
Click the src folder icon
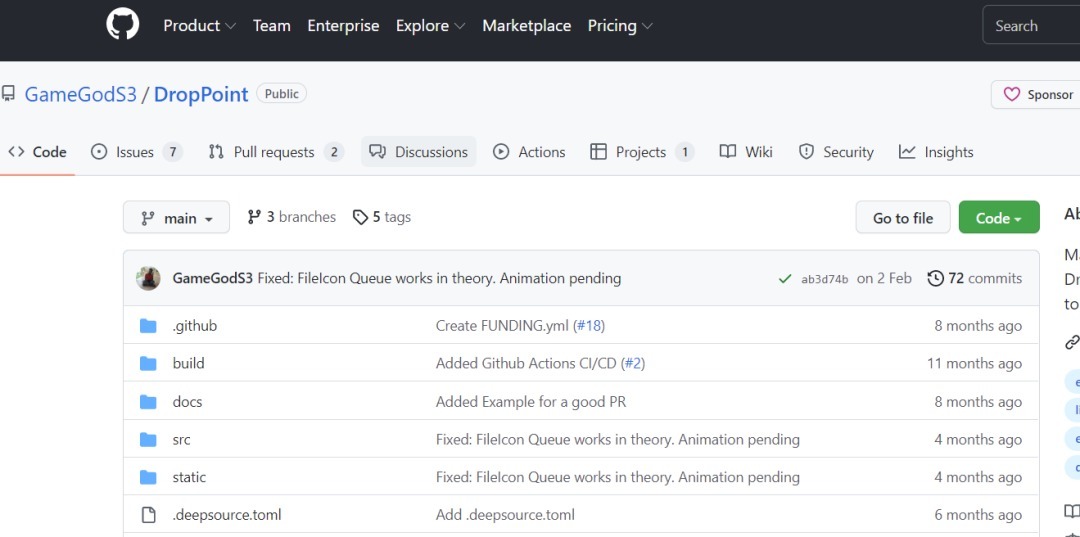[148, 439]
